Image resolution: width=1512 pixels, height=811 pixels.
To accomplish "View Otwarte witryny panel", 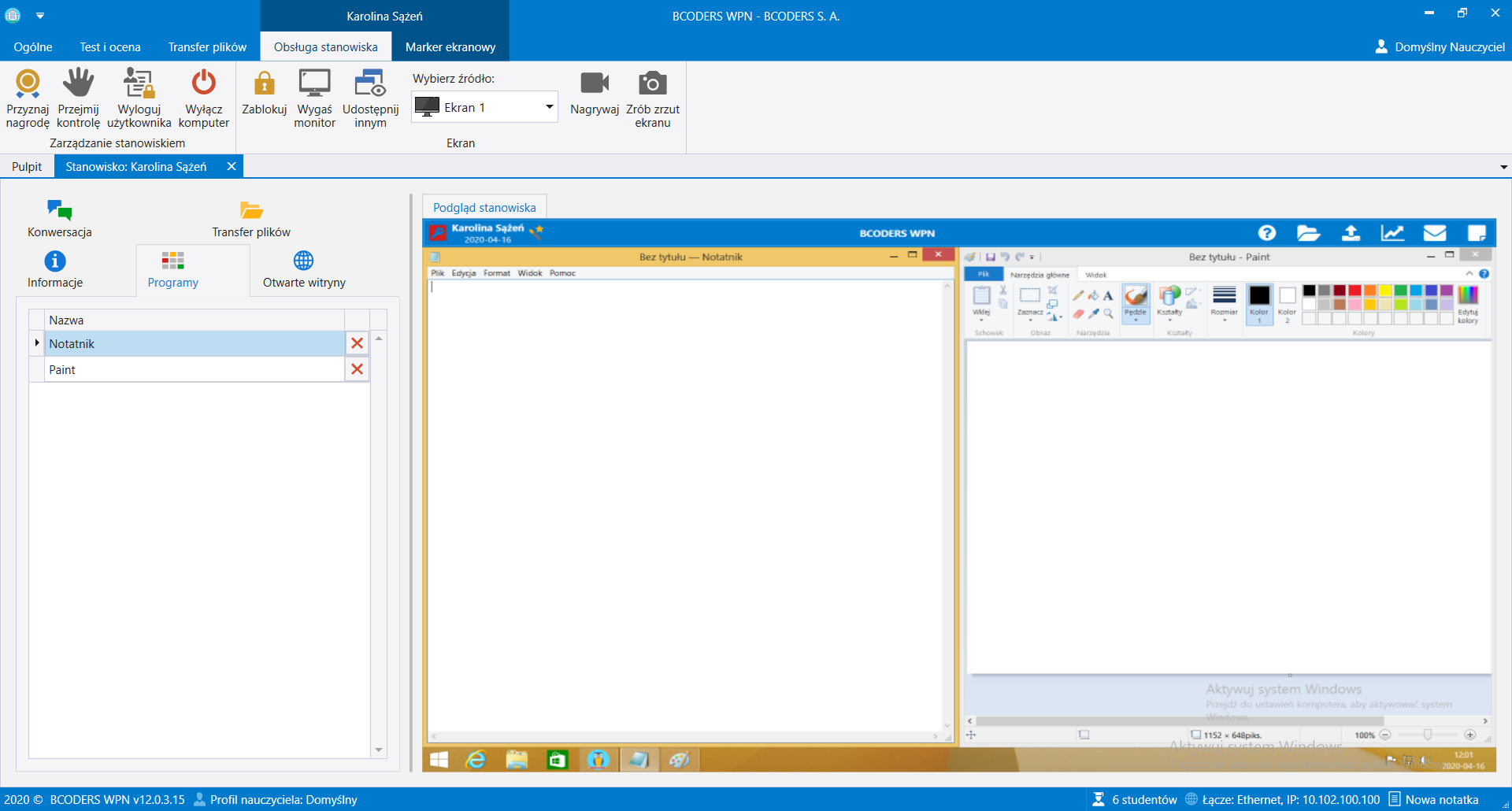I will 304,269.
